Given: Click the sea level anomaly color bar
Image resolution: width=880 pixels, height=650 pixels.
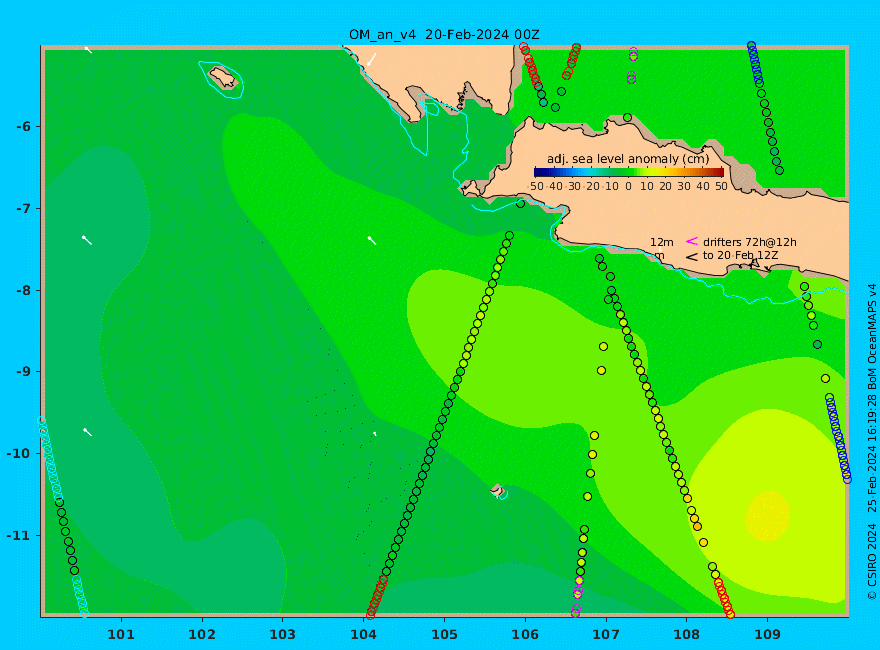Looking at the screenshot, I should 629,172.
